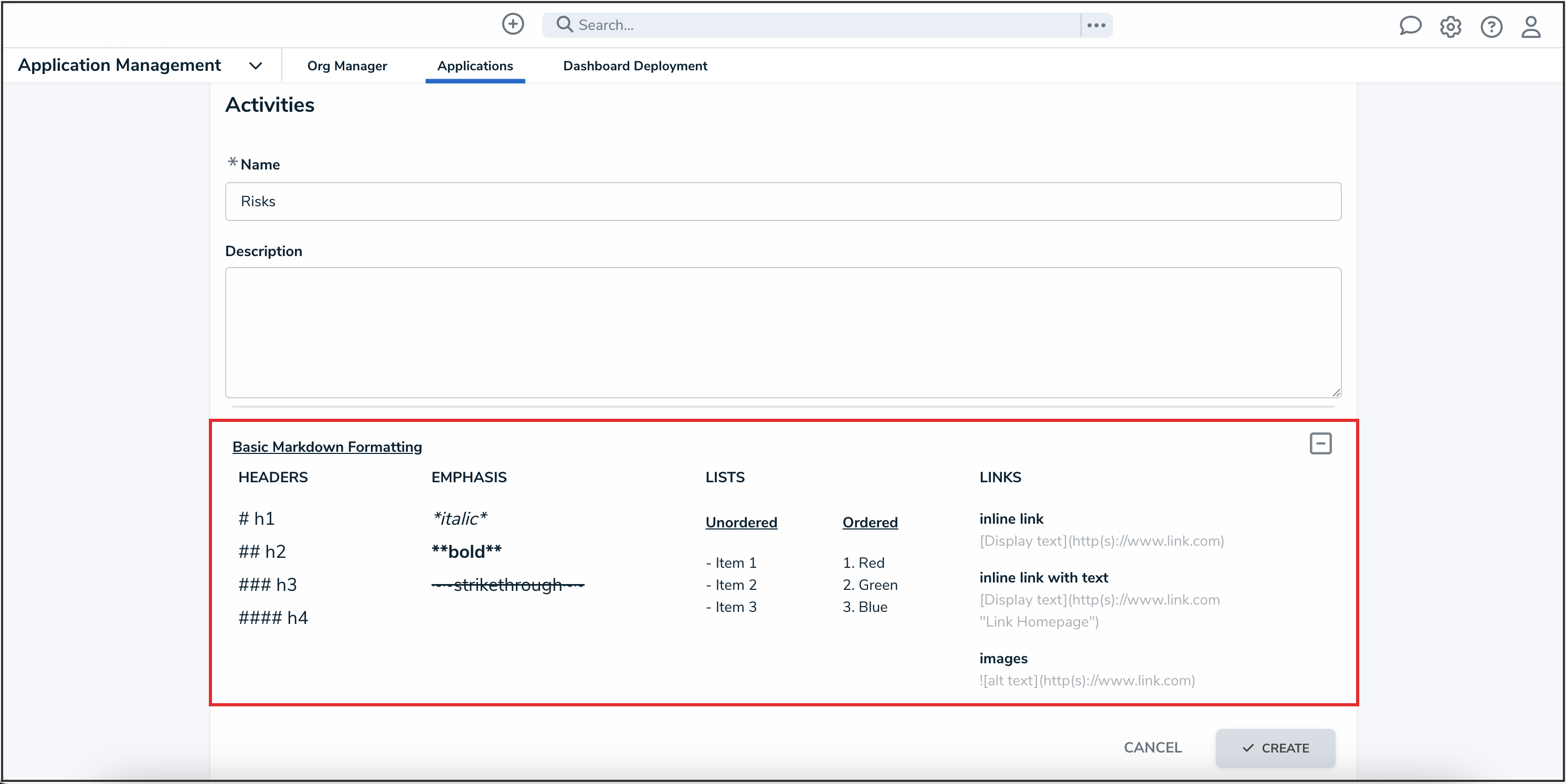This screenshot has height=784, width=1566.
Task: Select the Applications tab
Action: [x=475, y=66]
